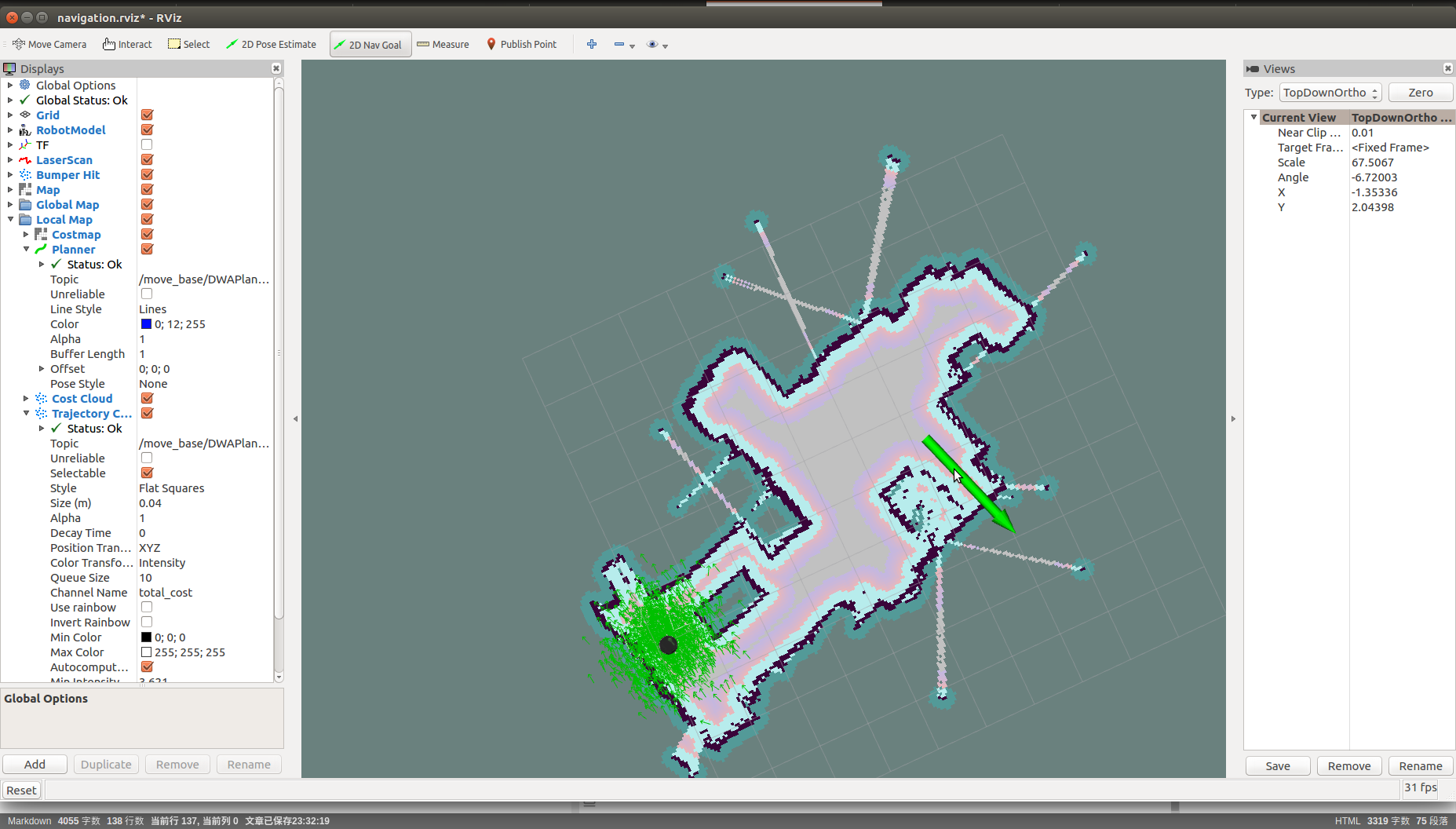Image resolution: width=1456 pixels, height=829 pixels.
Task: Open the view Type combo box
Action: [x=1330, y=93]
